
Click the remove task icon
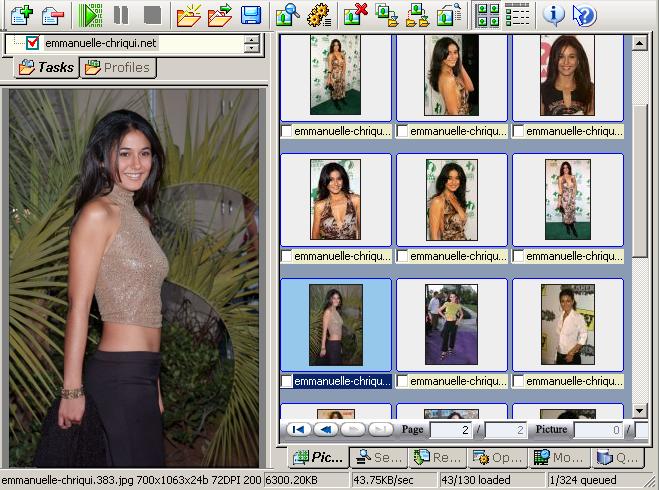tap(53, 16)
